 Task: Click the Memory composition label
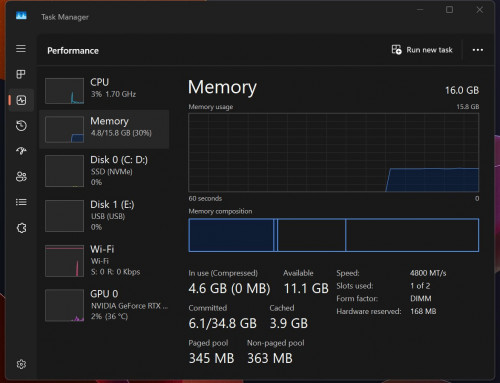click(220, 211)
